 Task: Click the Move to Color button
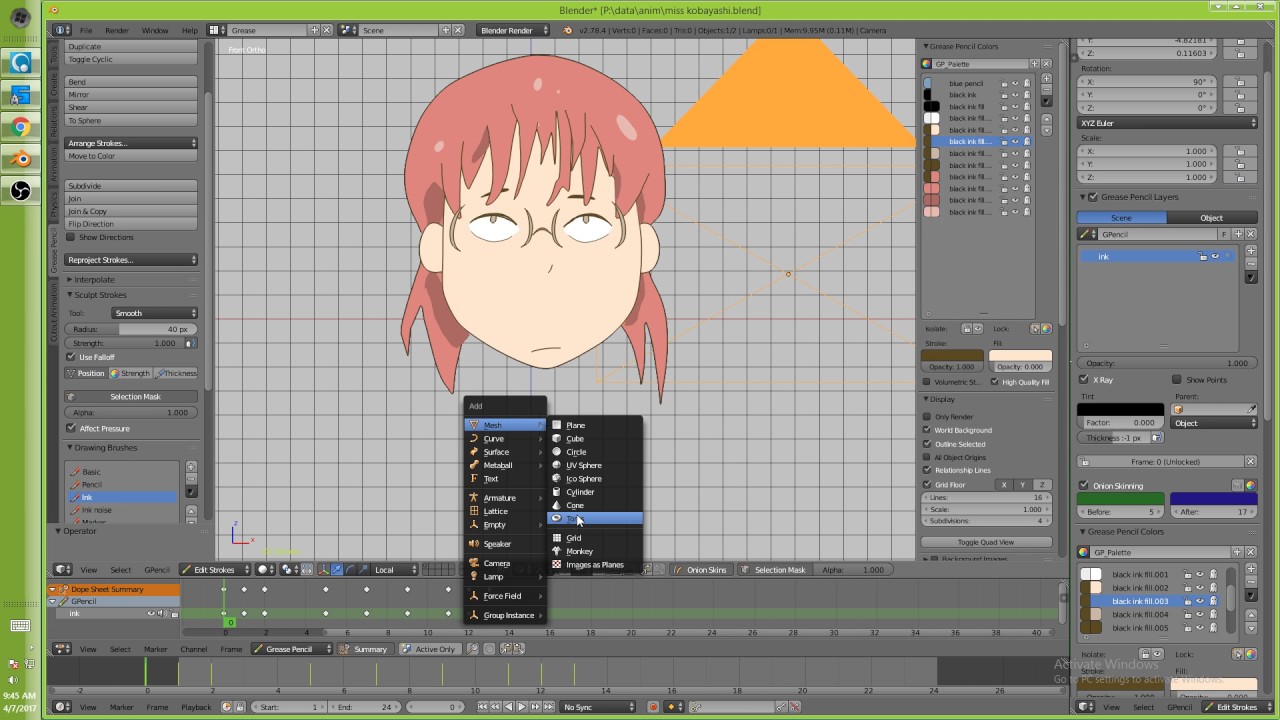pos(131,156)
